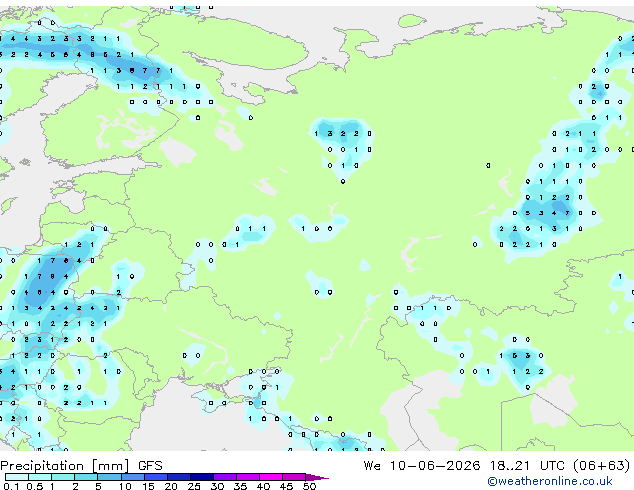Click the 30 to 35 mm purple swatch
This screenshot has width=634, height=490.
(x=225, y=477)
